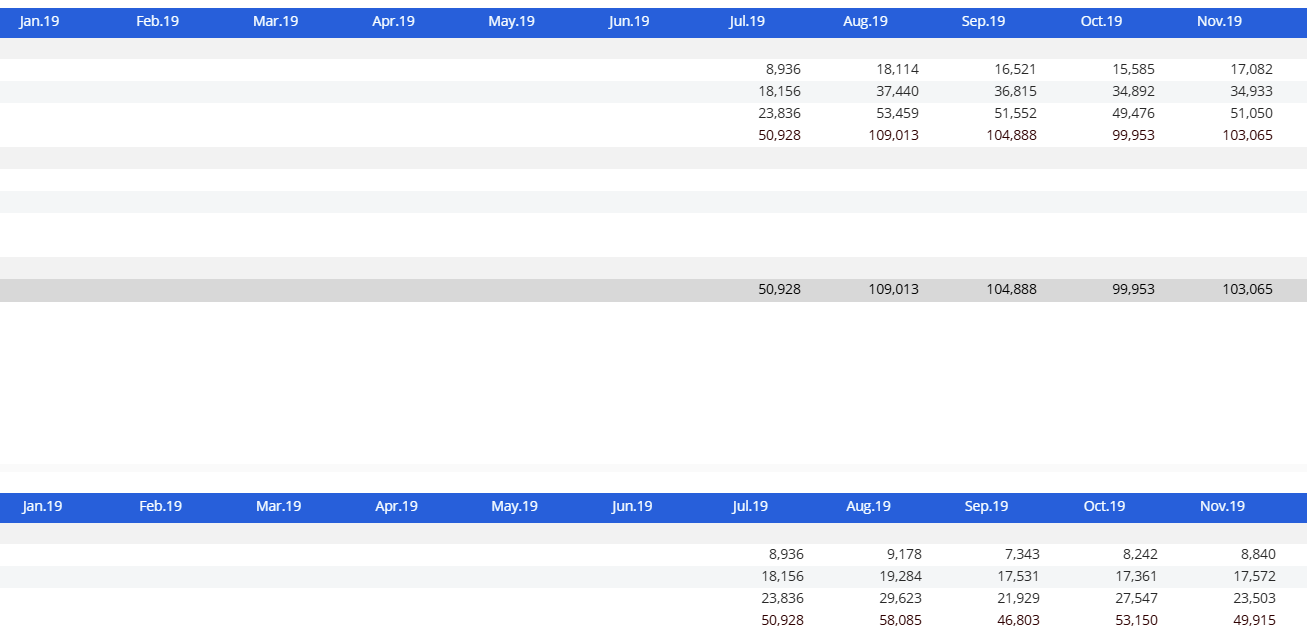
Task: Select the 8,840 cell
Action: [1258, 554]
